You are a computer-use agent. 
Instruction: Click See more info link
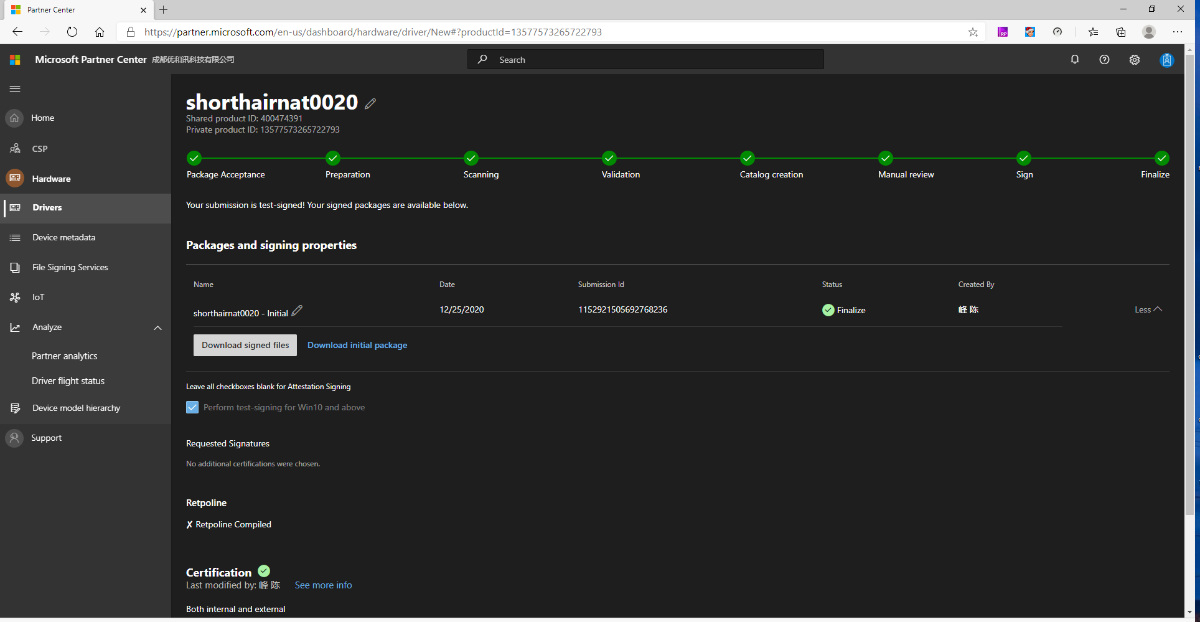coord(323,585)
